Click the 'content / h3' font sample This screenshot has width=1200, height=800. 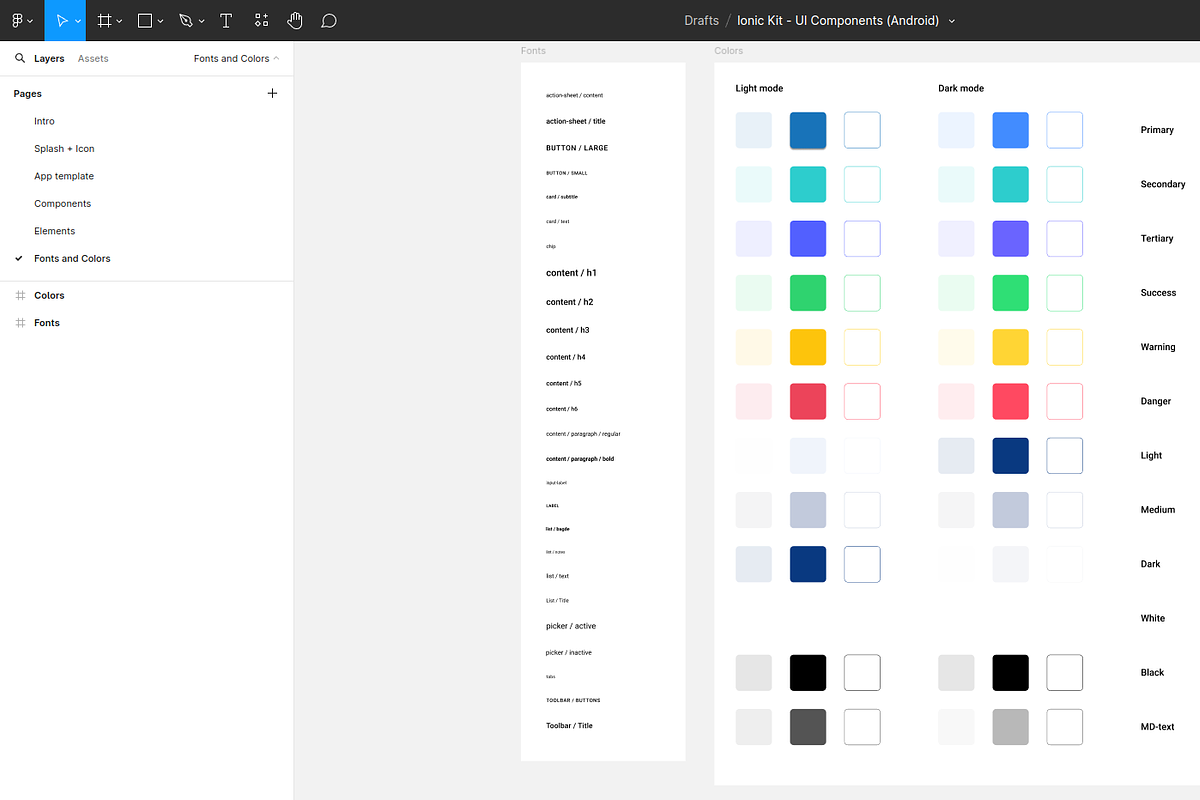[567, 330]
